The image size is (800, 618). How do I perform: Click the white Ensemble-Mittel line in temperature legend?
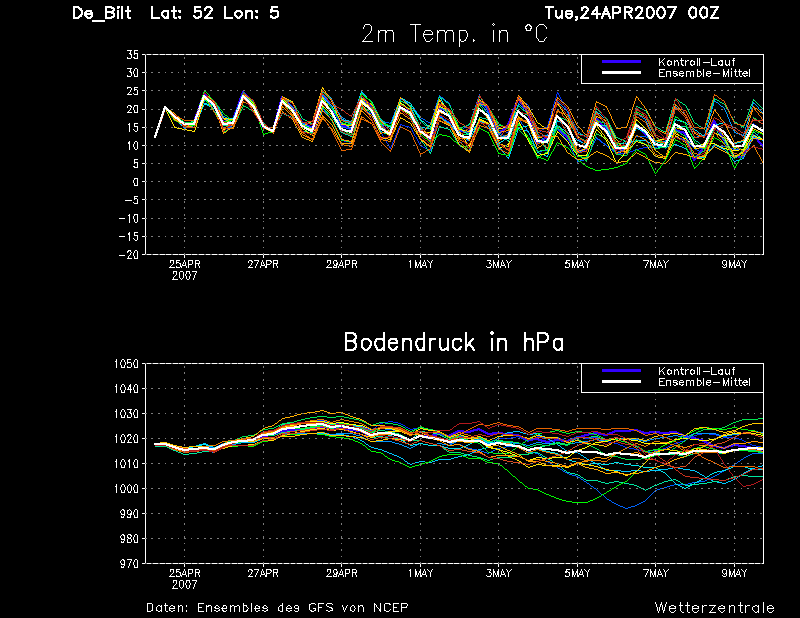(x=621, y=73)
